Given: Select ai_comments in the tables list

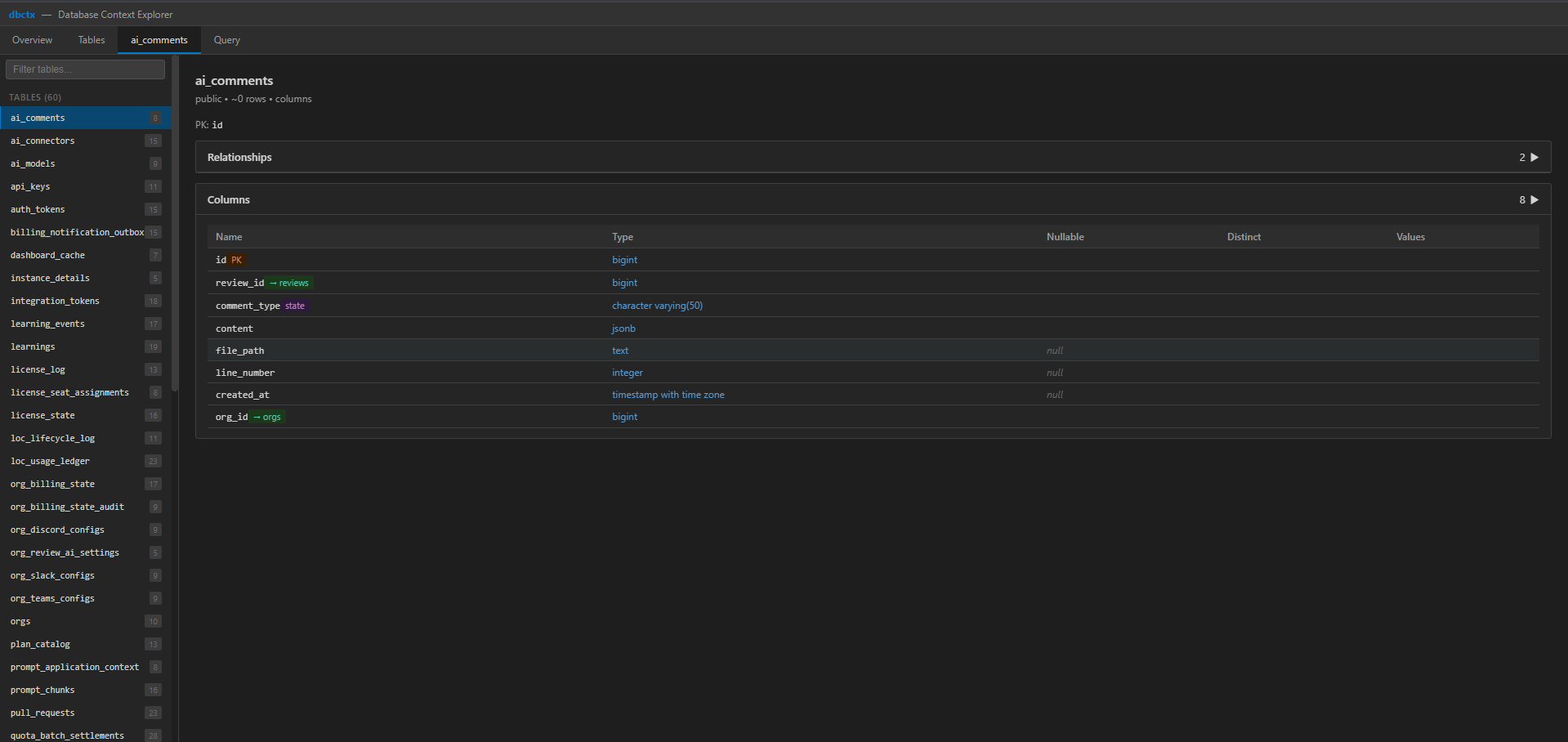Looking at the screenshot, I should point(86,118).
